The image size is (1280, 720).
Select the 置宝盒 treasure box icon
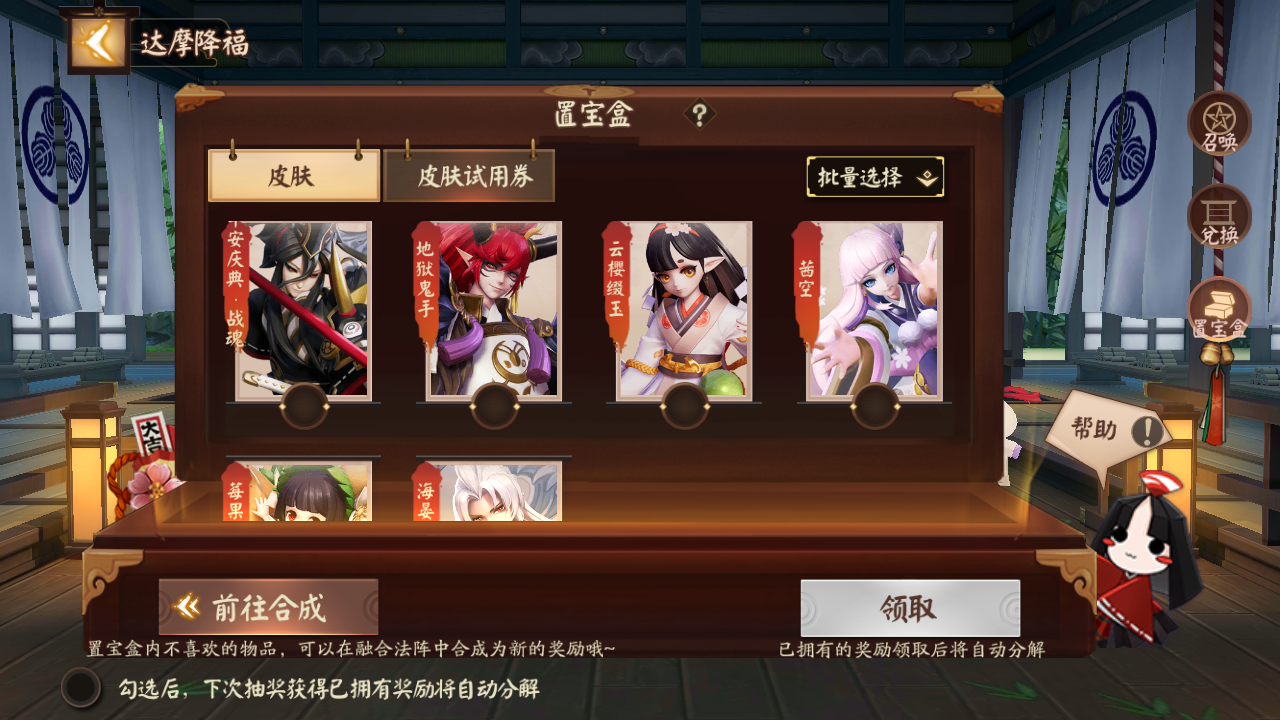coord(1219,310)
